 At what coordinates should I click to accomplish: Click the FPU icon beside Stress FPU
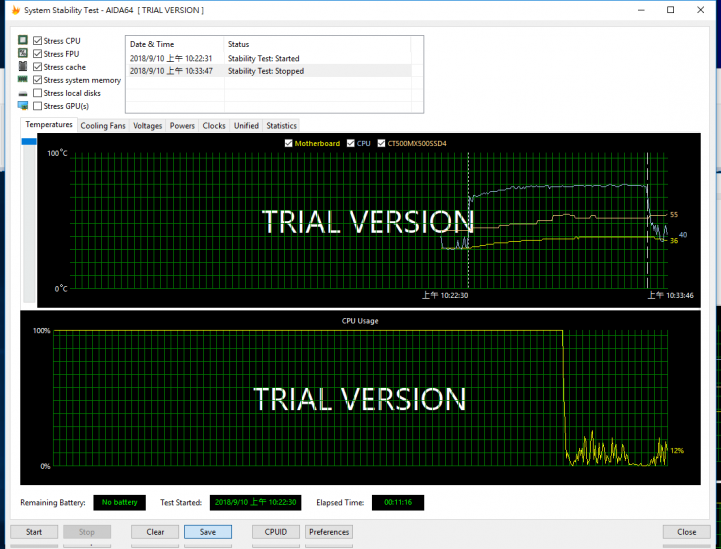[23, 53]
